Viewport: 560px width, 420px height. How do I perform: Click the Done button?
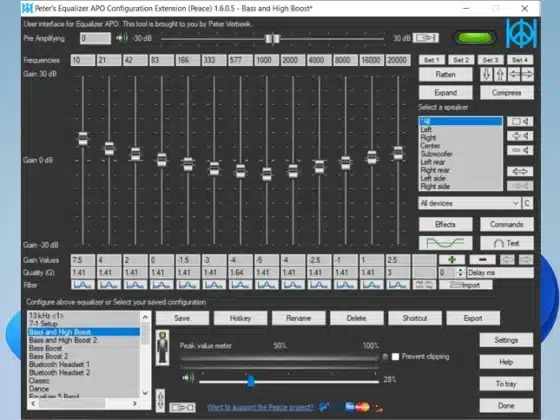coord(506,405)
